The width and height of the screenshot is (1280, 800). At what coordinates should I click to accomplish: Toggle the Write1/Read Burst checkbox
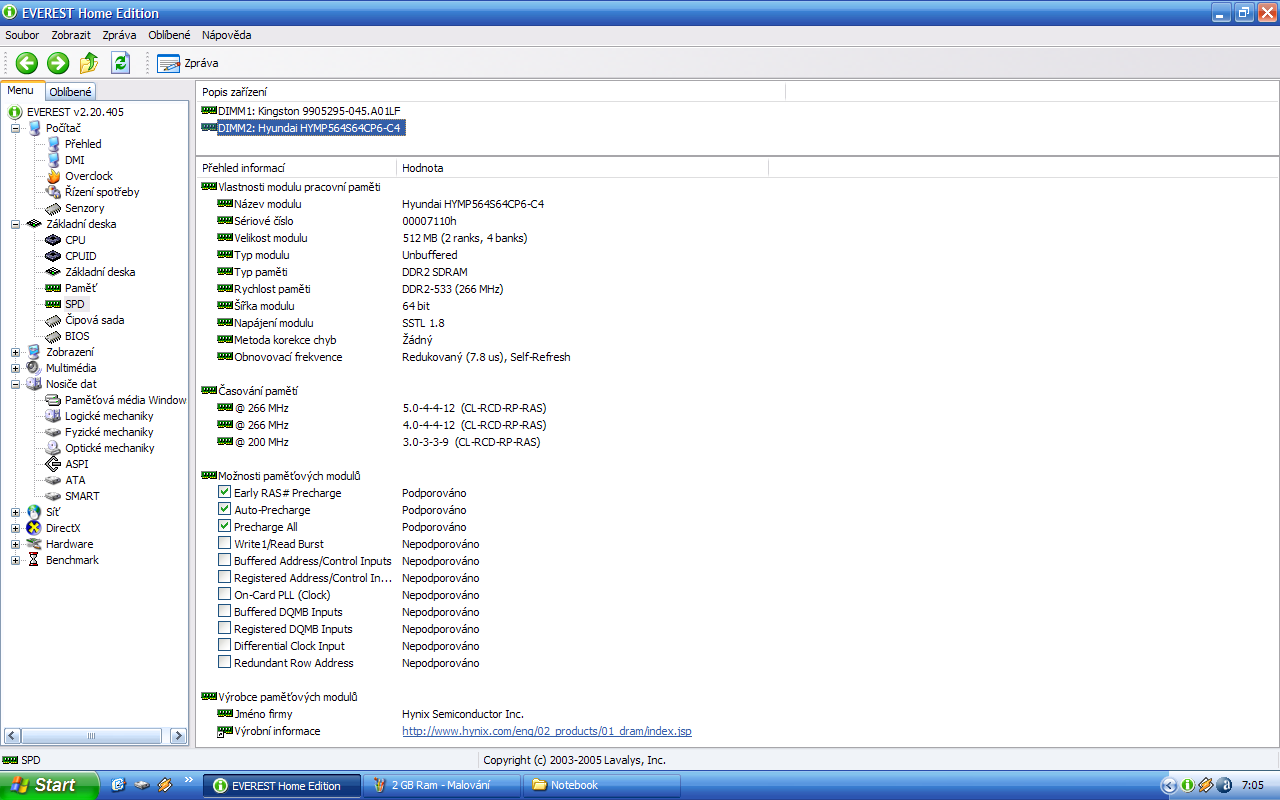(224, 544)
